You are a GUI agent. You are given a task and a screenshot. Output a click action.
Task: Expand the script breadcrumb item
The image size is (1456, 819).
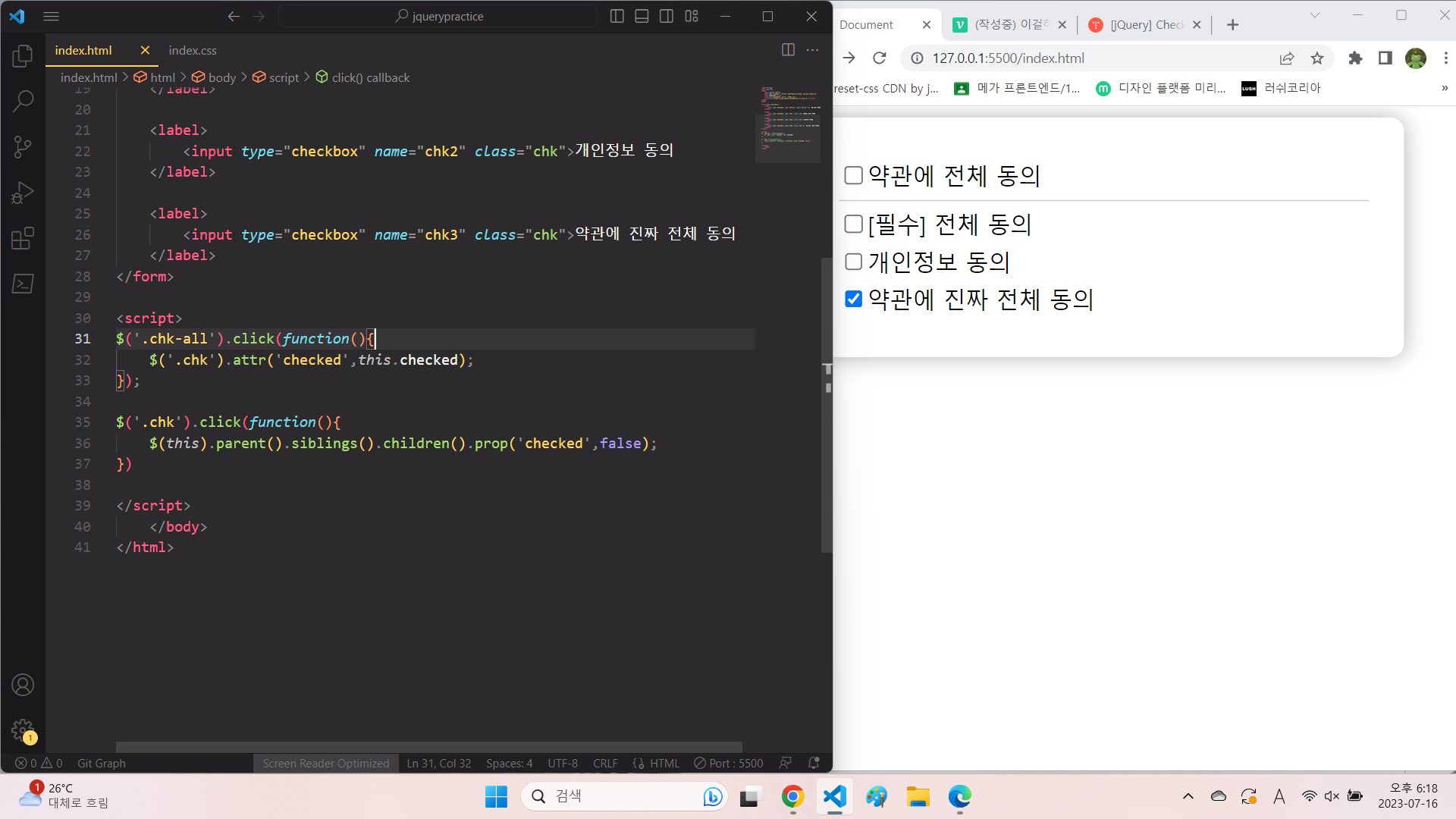(x=276, y=77)
